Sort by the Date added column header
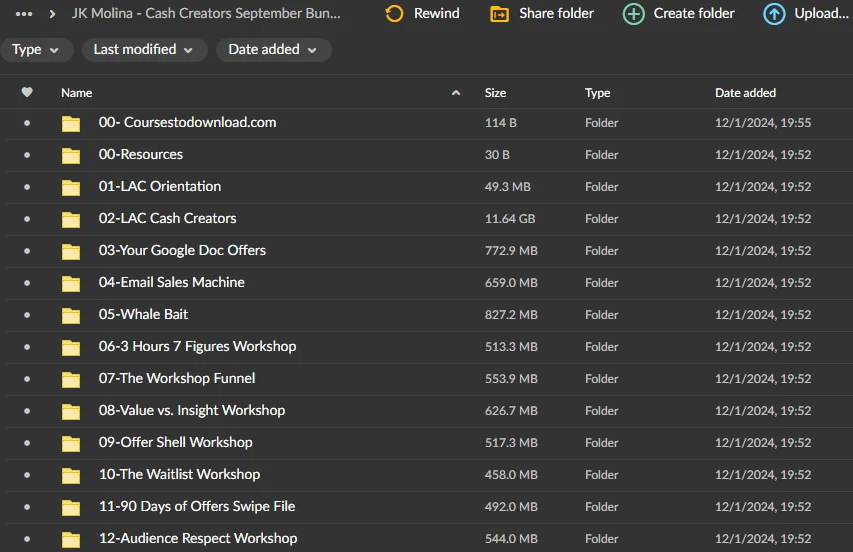The image size is (853, 552). [745, 93]
